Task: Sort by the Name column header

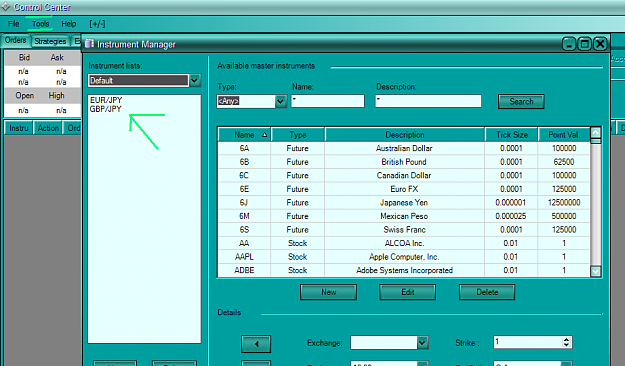Action: click(244, 135)
